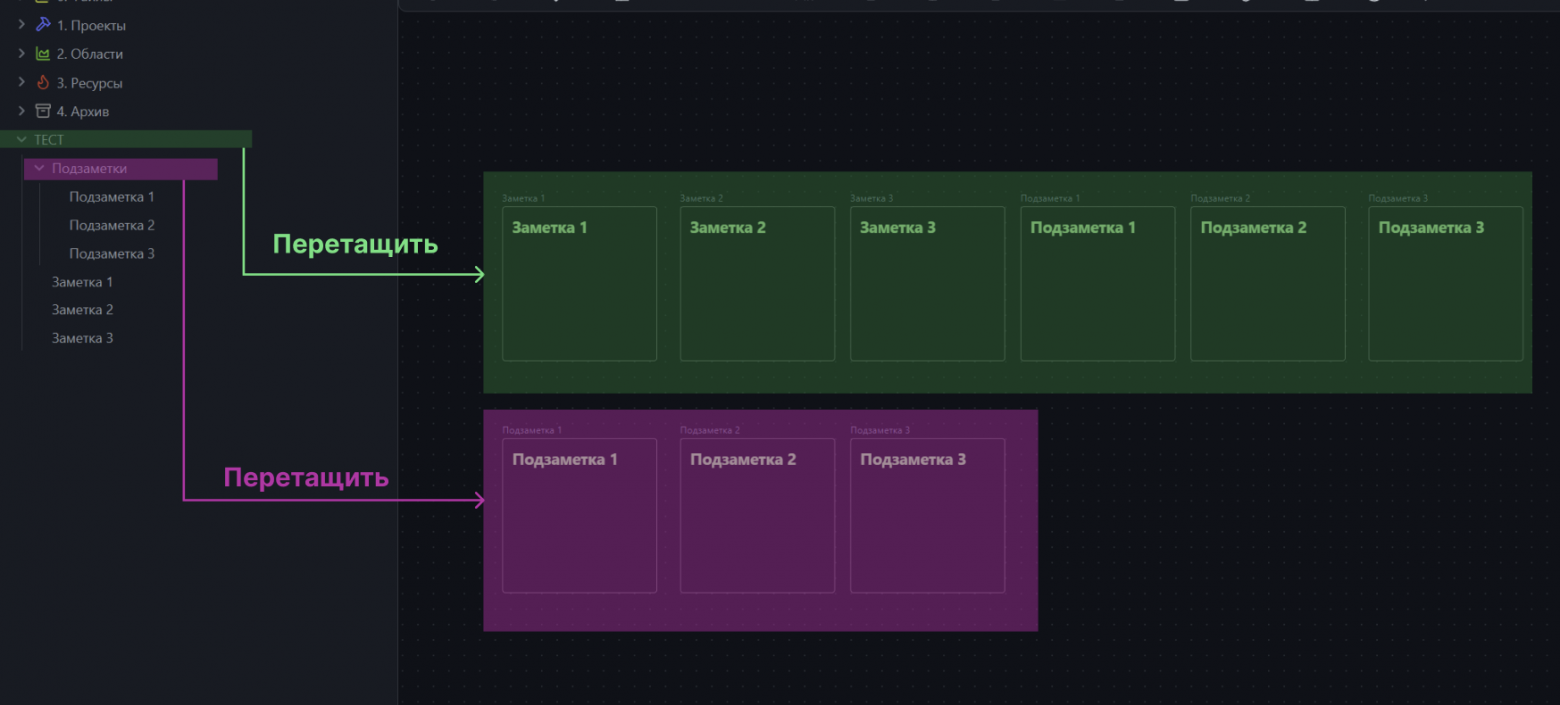Expand the 4. Архив folder chevron
The height and width of the screenshot is (705, 1560).
[x=22, y=111]
